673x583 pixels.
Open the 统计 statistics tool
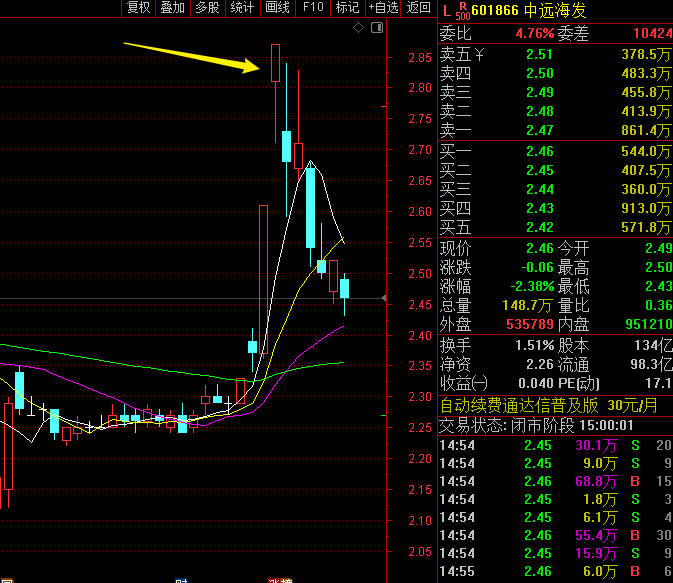point(242,8)
